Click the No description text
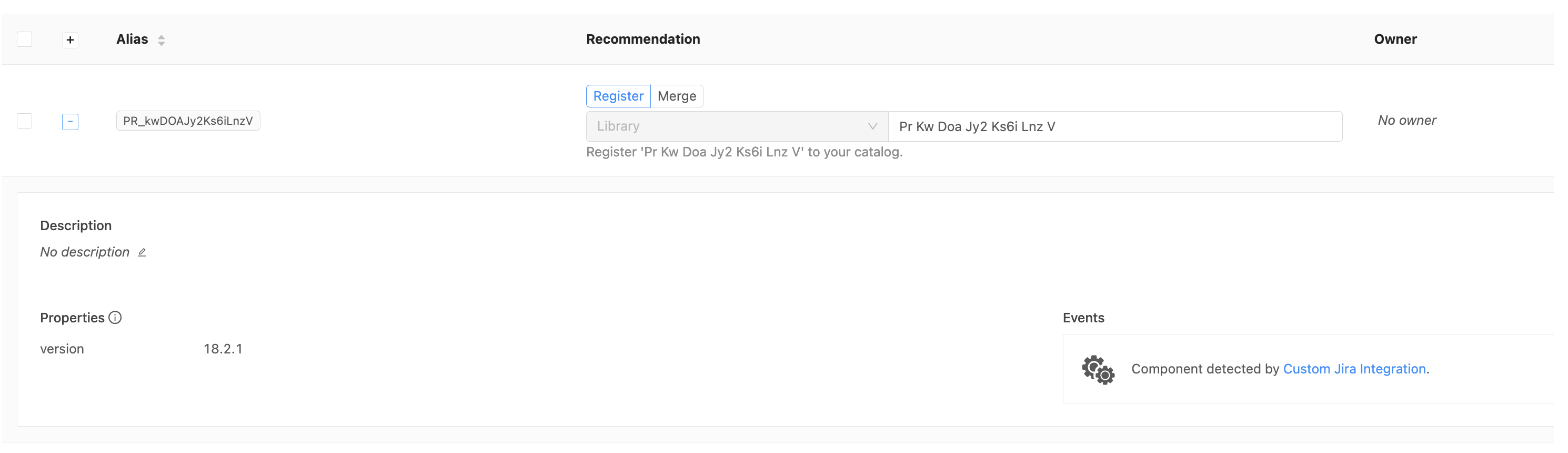This screenshot has height=453, width=1568. click(x=85, y=252)
